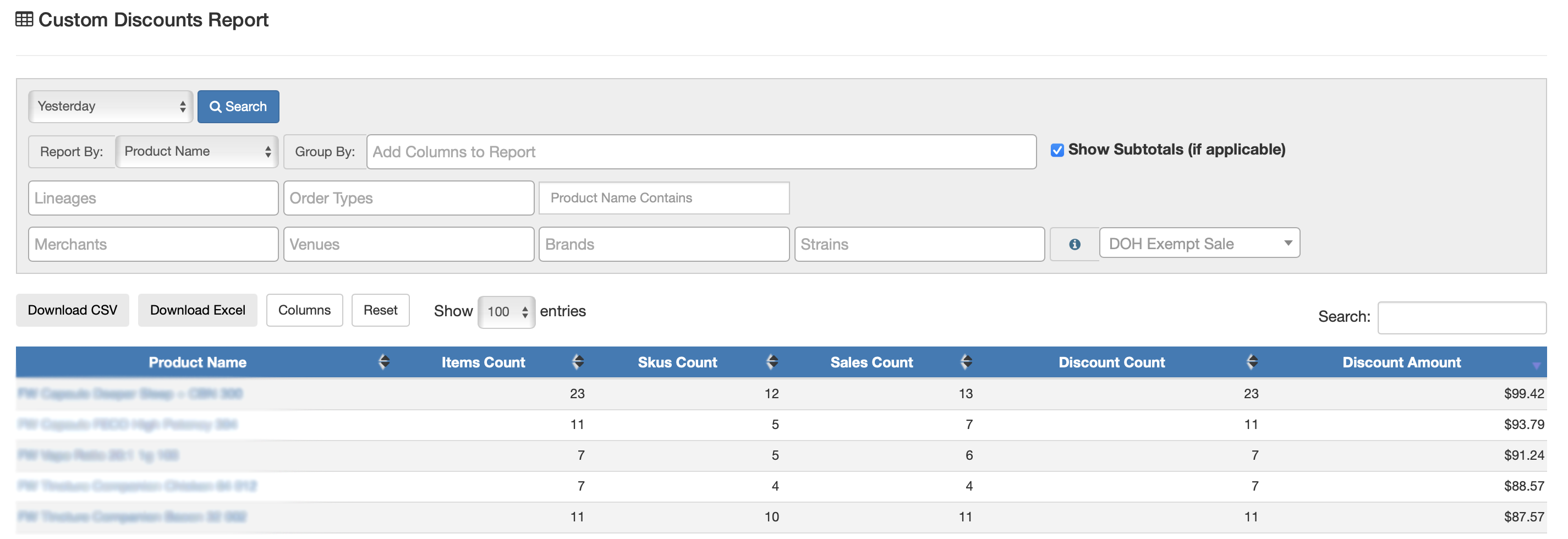Click the info icon beside DOH Exempt Sale
This screenshot has width=1568, height=539.
1074,244
